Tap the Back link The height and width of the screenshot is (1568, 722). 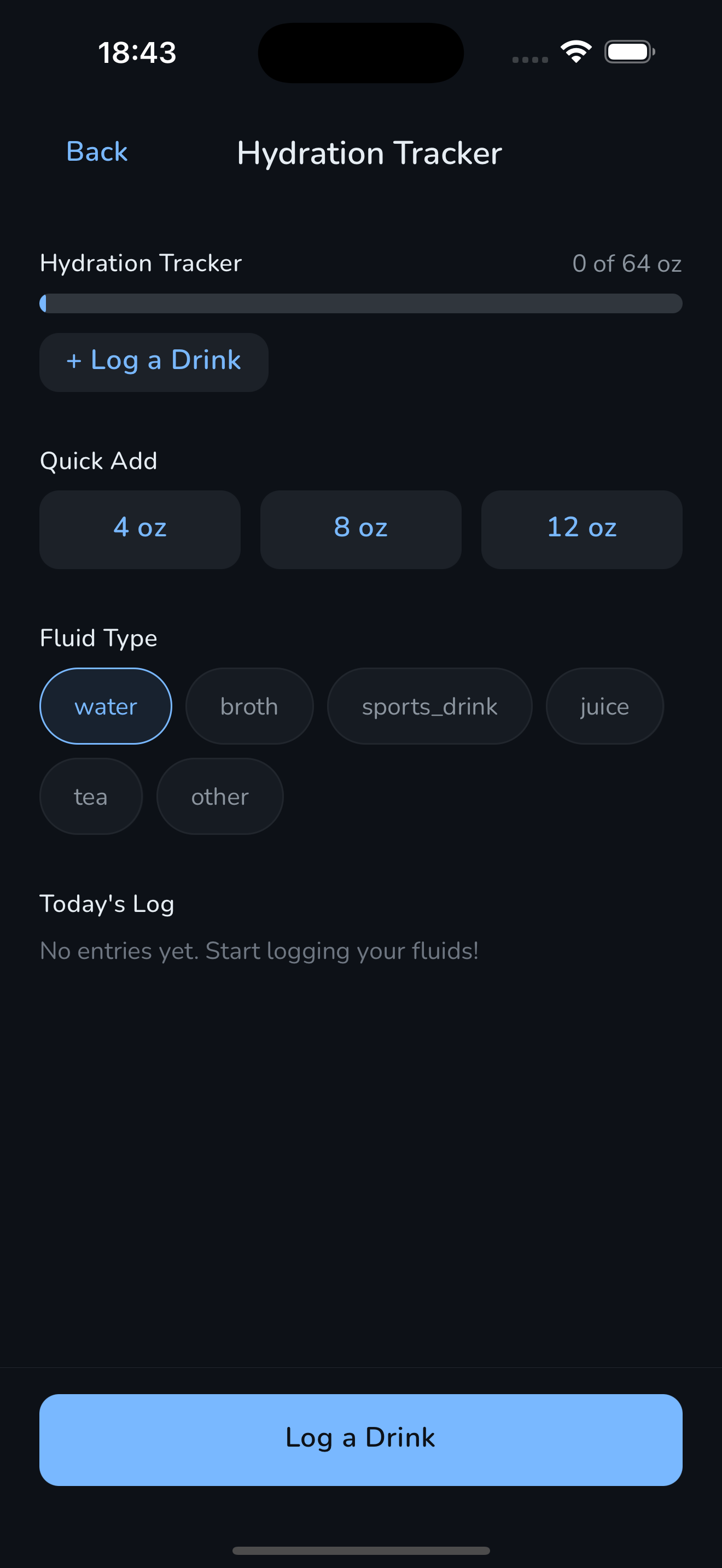(97, 151)
